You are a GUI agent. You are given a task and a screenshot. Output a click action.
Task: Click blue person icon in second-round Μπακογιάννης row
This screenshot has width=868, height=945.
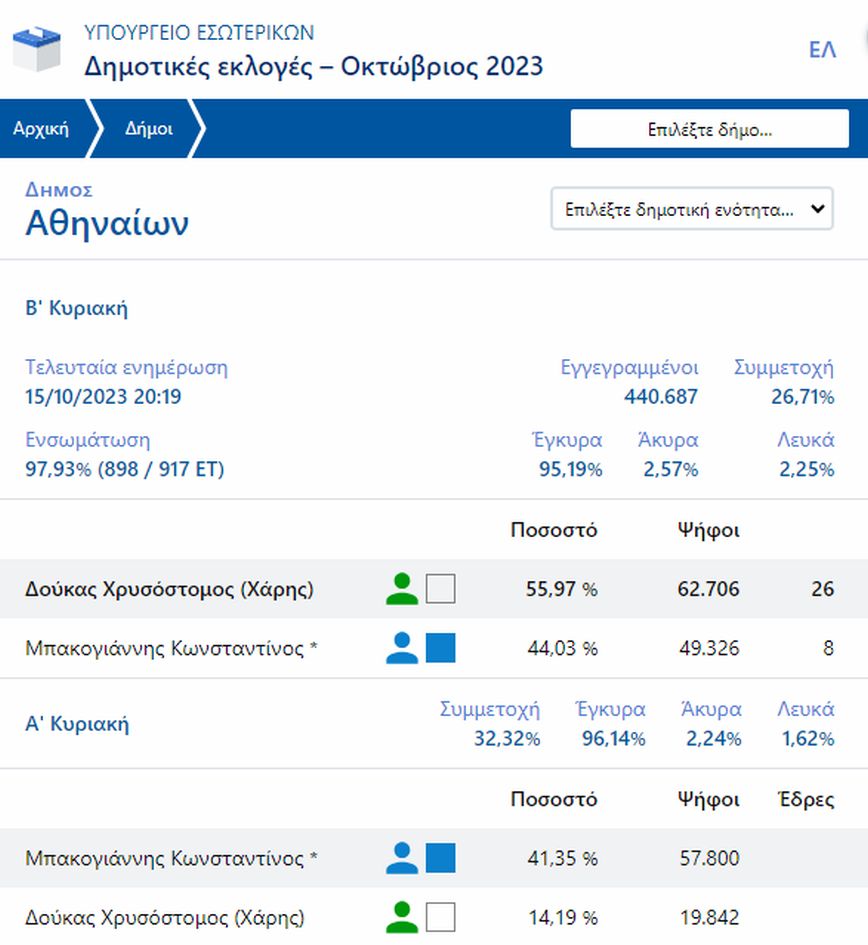click(x=402, y=648)
